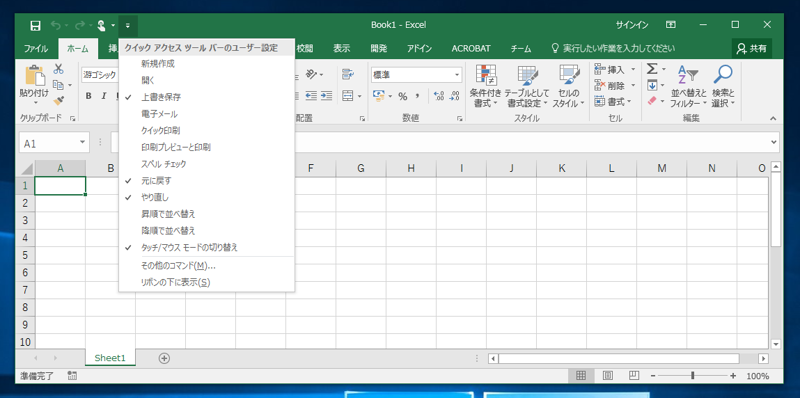This screenshot has height=398, width=800.
Task: Collapse the ribbon with the caret arrow
Action: [x=773, y=118]
